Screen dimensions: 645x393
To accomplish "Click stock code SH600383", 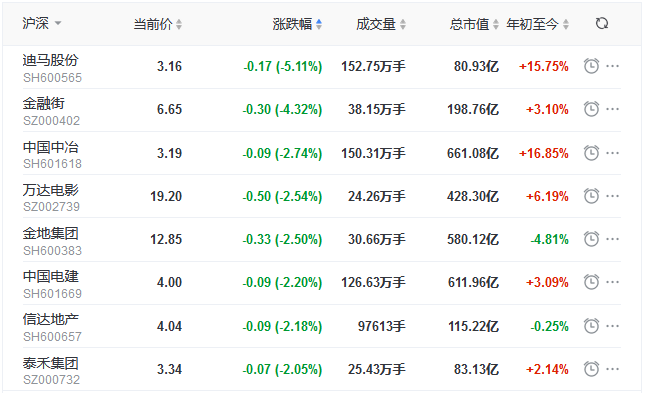I will 53,251.
